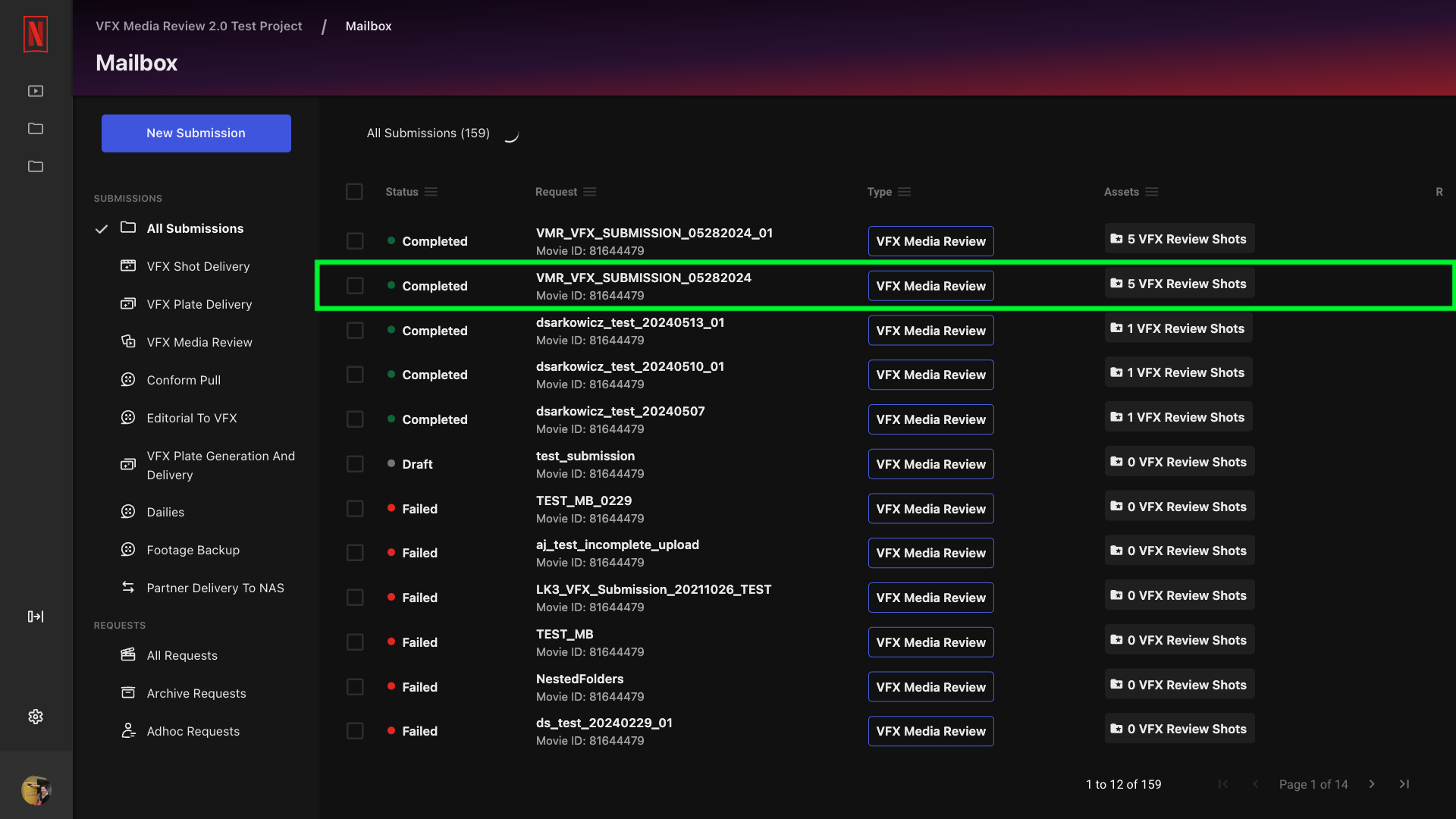Select VFX Shot Delivery category

[197, 266]
